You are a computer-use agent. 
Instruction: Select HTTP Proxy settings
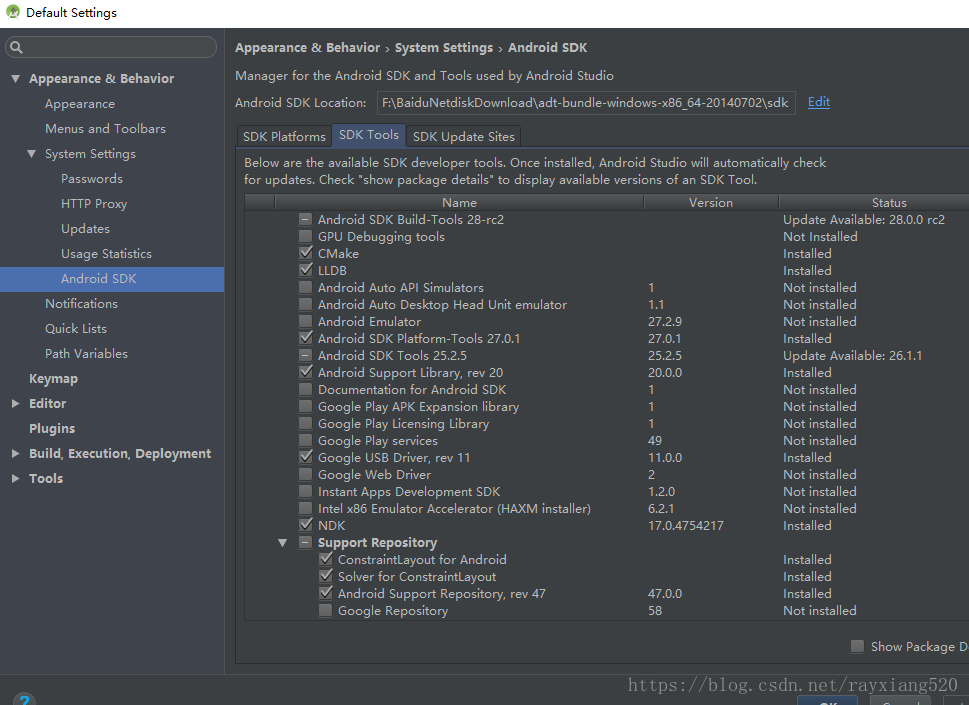tap(94, 204)
